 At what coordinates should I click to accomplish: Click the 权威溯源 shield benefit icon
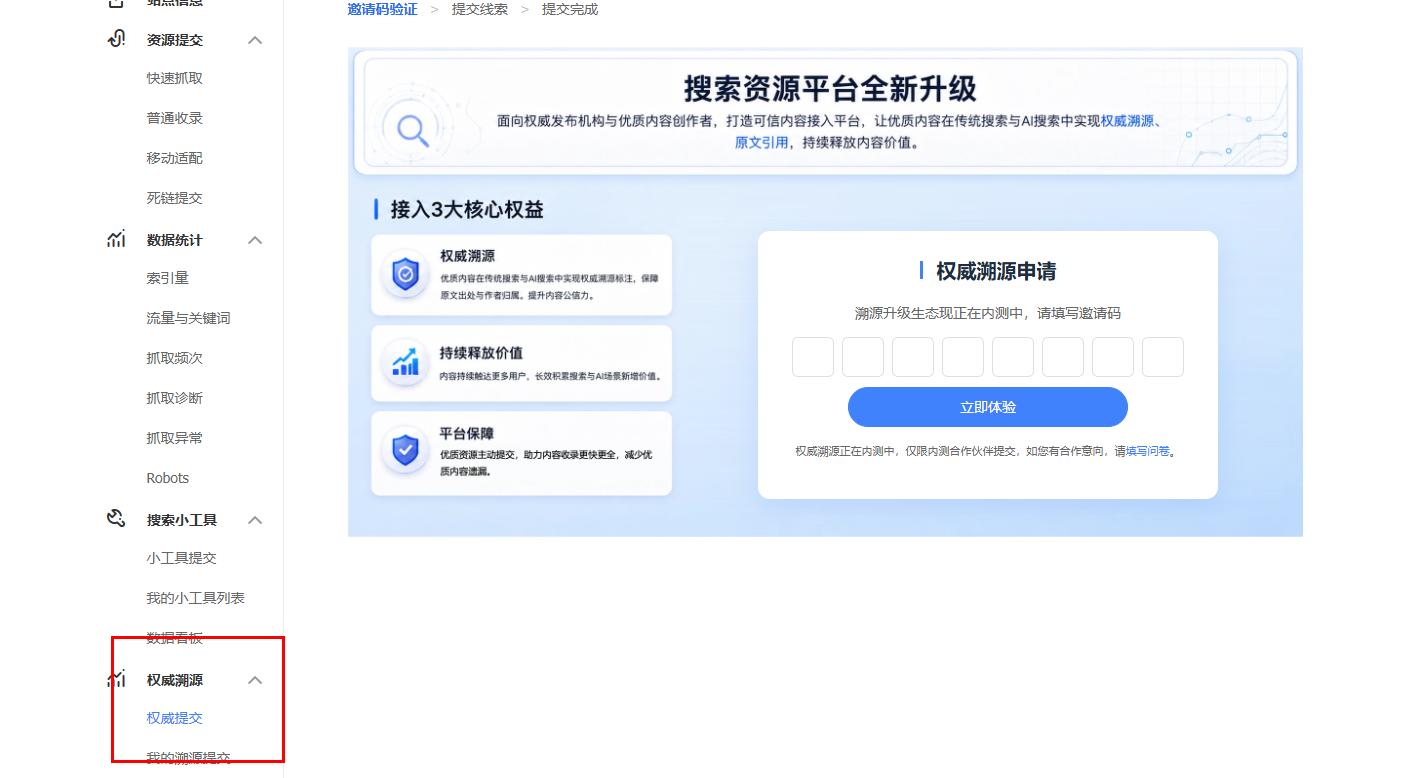click(x=405, y=274)
